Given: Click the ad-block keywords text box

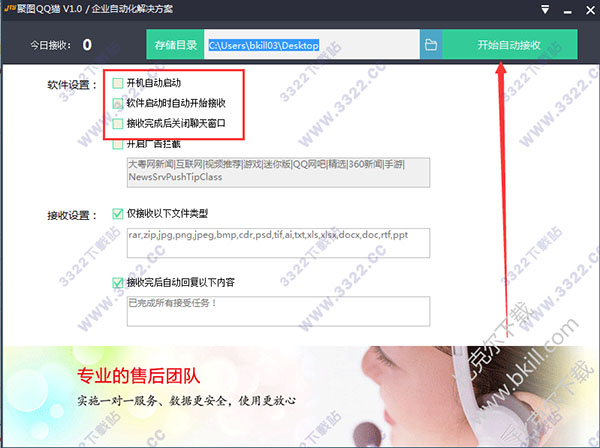Looking at the screenshot, I should [279, 173].
